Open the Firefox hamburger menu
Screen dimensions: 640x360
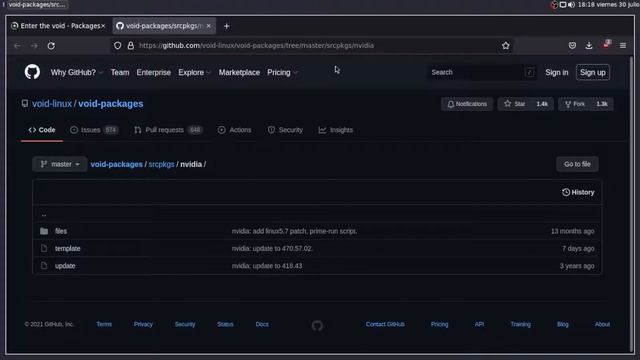pos(623,46)
